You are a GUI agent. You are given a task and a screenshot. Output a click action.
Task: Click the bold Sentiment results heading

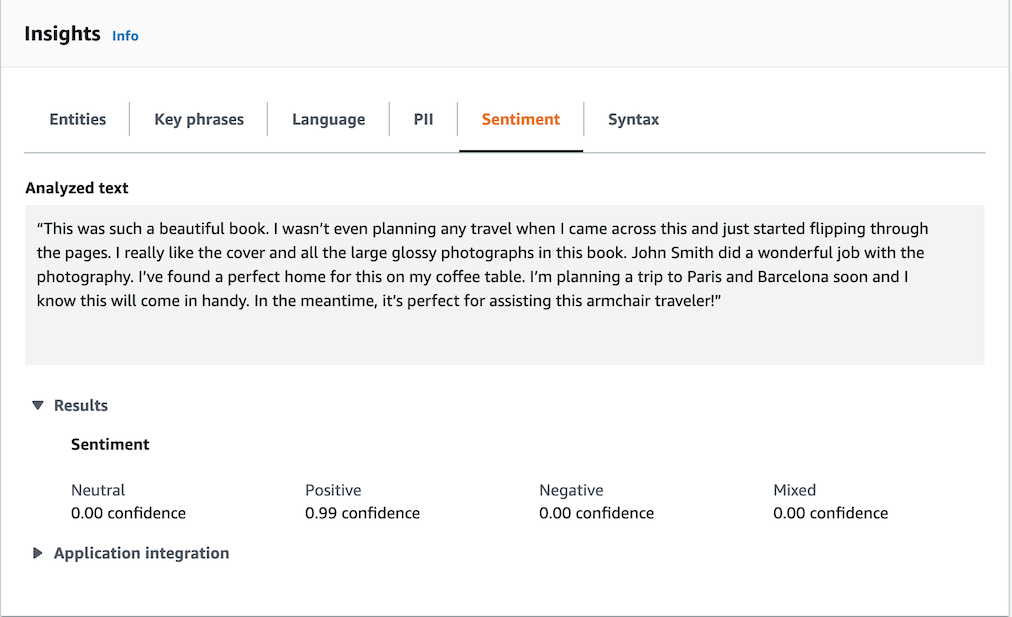[x=110, y=444]
